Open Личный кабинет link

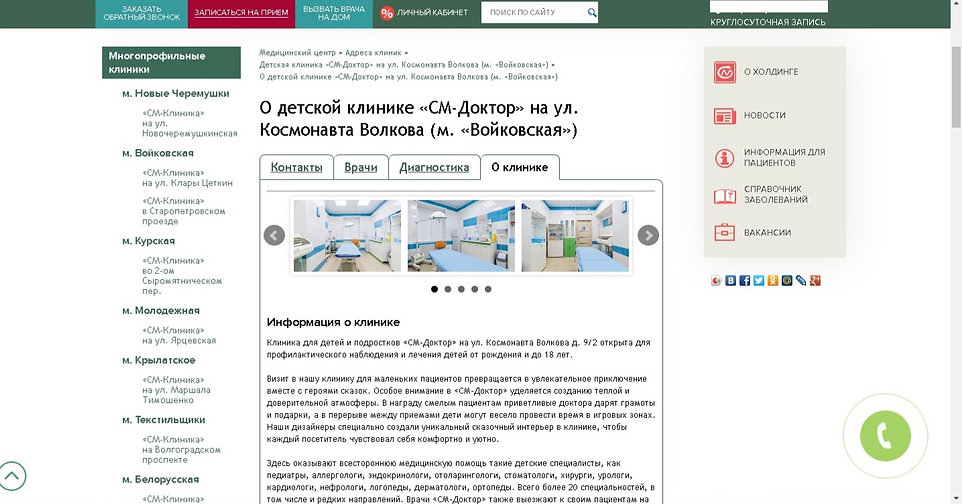(x=432, y=12)
